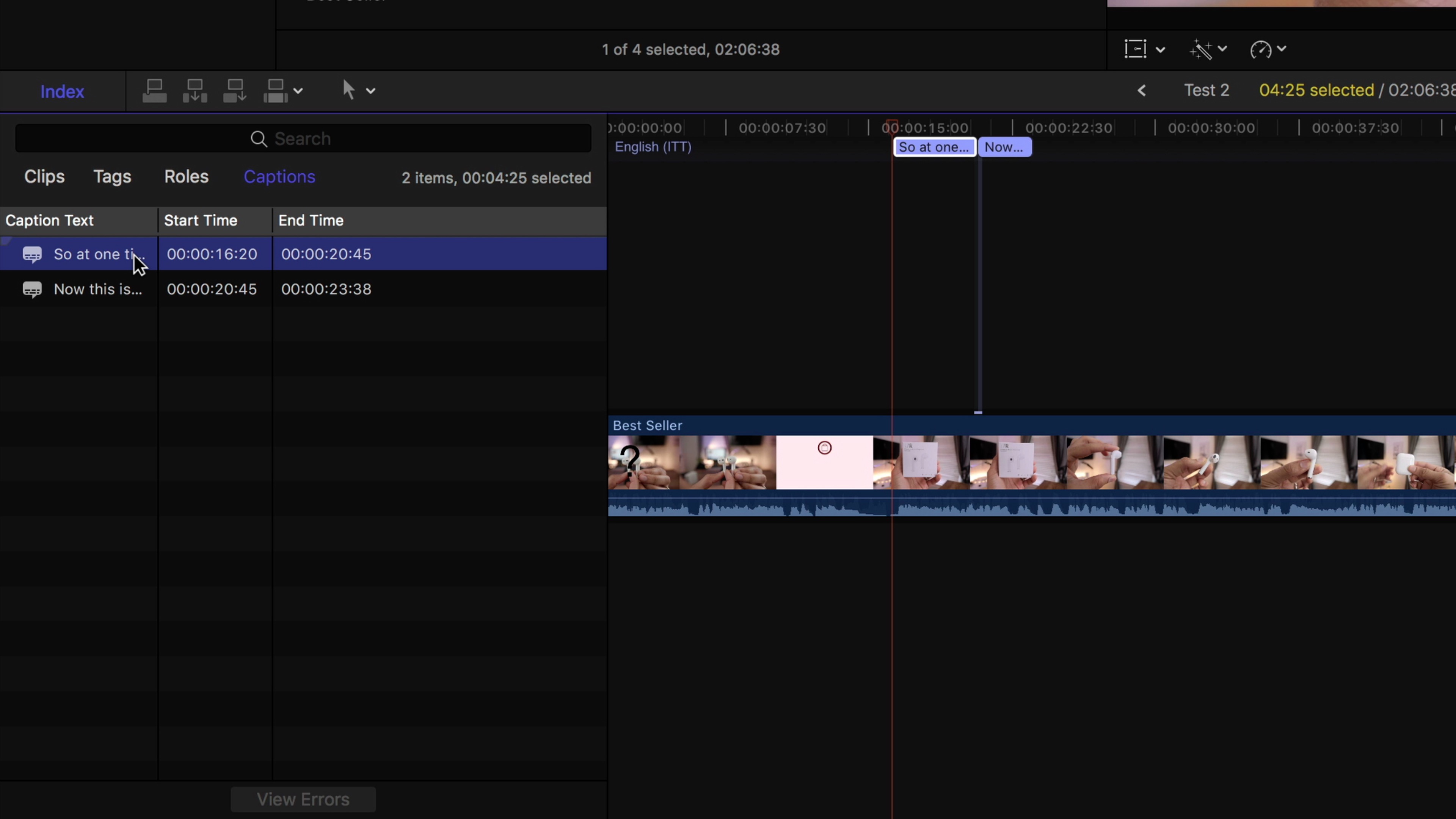1456x819 pixels.
Task: Select the 'Now...' caption clip in timeline
Action: point(1004,147)
